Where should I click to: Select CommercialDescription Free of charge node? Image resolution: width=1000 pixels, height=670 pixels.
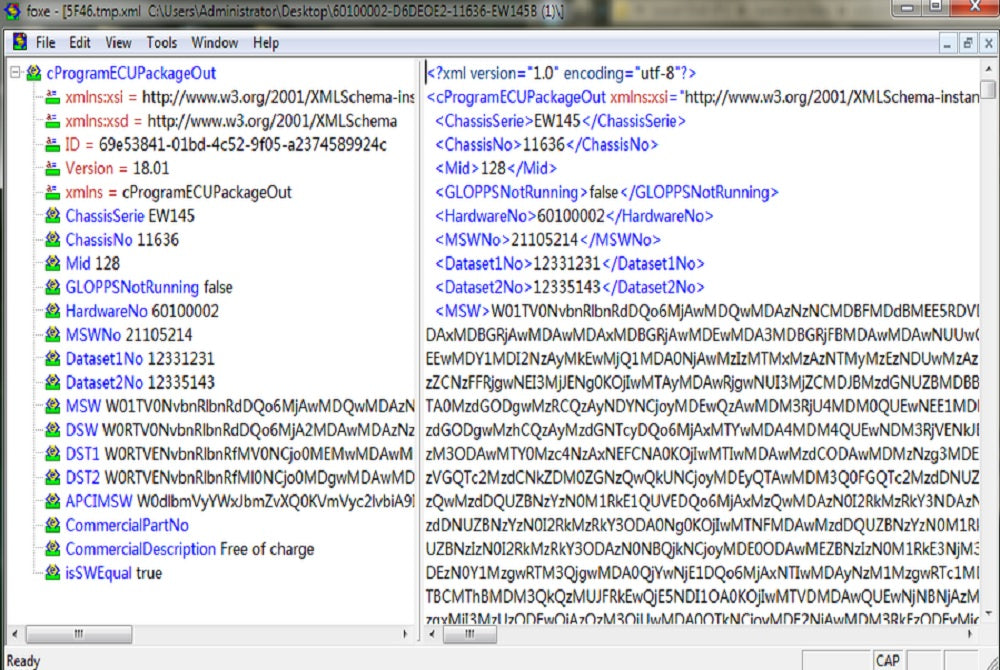click(x=189, y=549)
